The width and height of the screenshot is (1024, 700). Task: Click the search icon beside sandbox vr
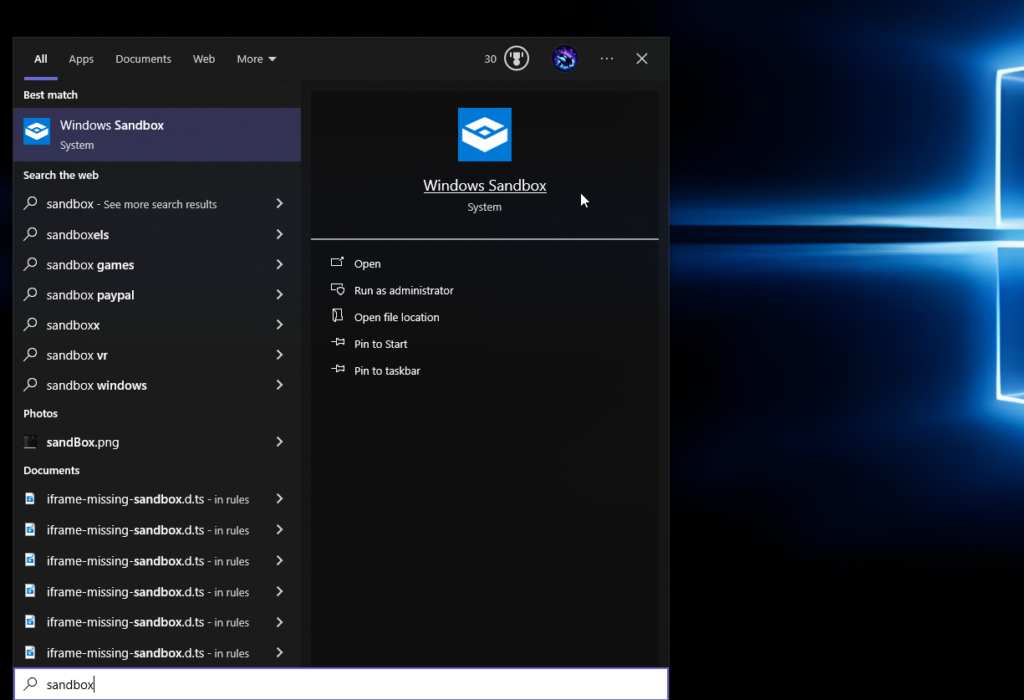click(x=31, y=355)
